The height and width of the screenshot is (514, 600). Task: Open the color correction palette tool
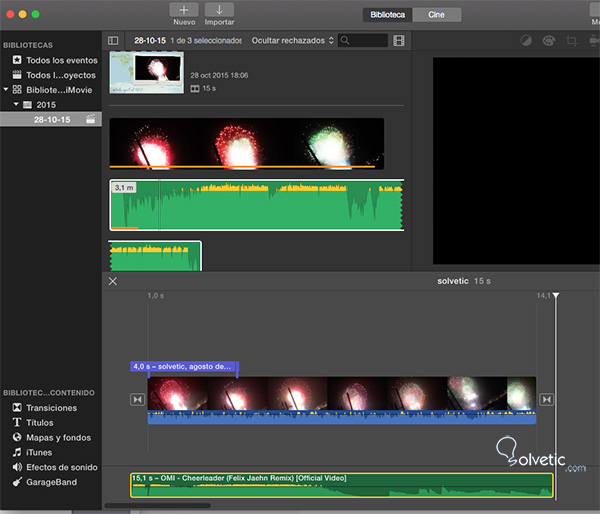pyautogui.click(x=549, y=41)
